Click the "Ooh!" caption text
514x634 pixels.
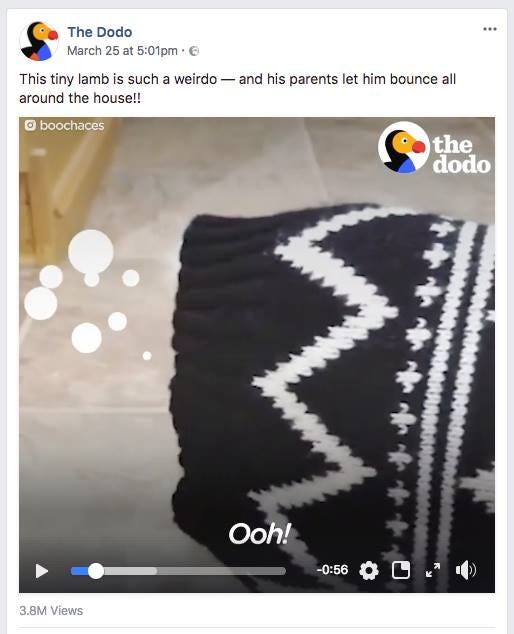[260, 534]
